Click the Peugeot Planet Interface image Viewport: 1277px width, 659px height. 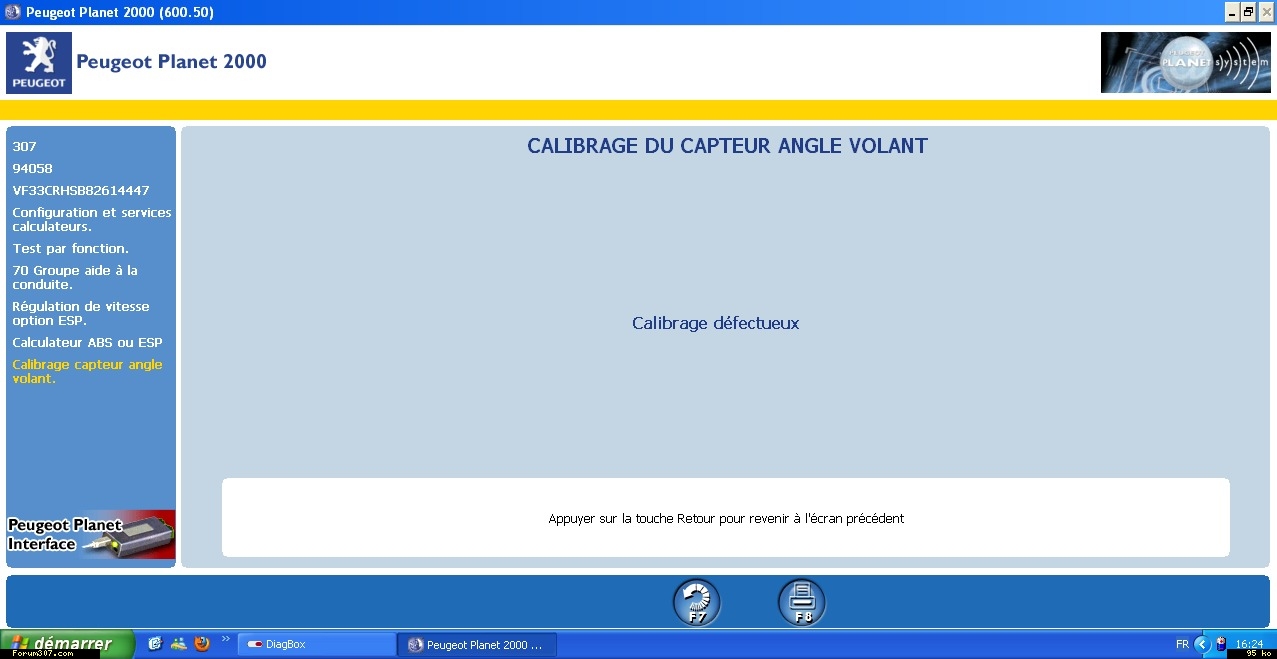(x=91, y=535)
